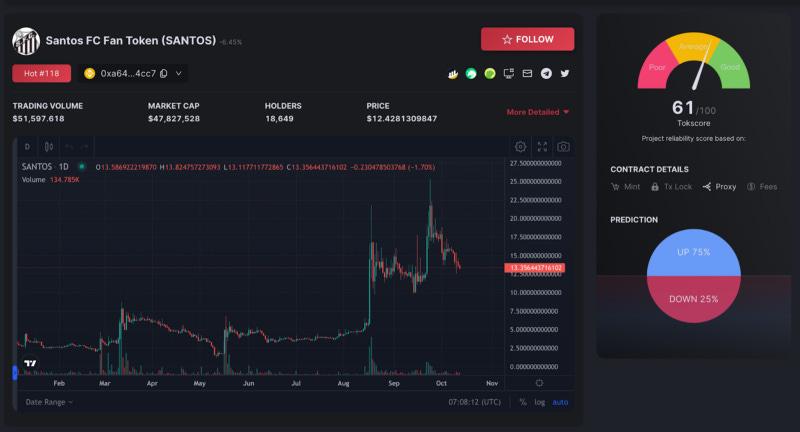800x432 pixels.
Task: Click the 07:08:12 (UTC) timezone selector
Action: [x=474, y=402]
